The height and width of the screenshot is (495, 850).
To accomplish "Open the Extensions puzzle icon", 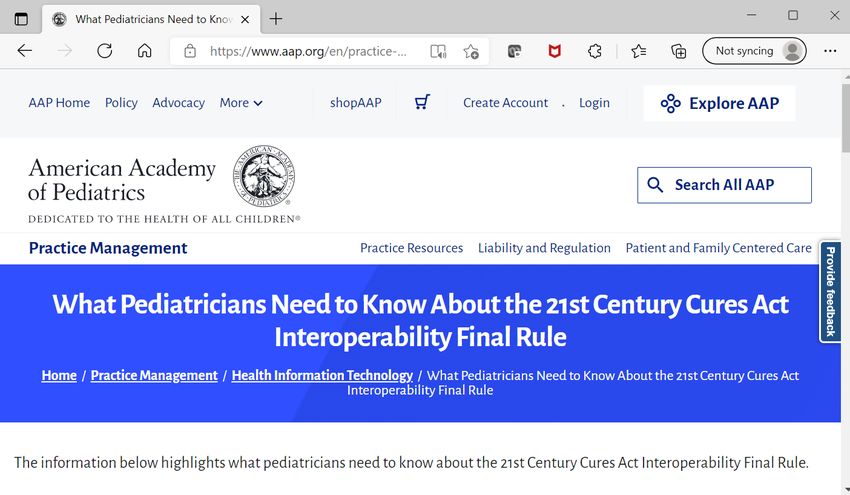I will (595, 52).
